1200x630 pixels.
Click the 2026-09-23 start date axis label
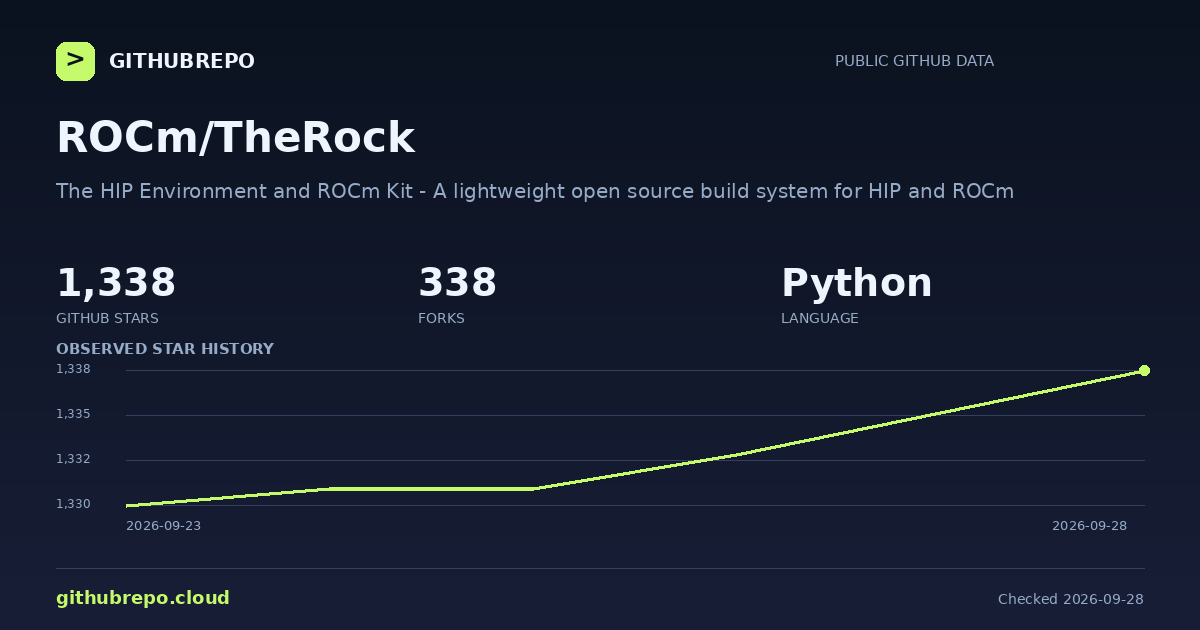tap(163, 526)
